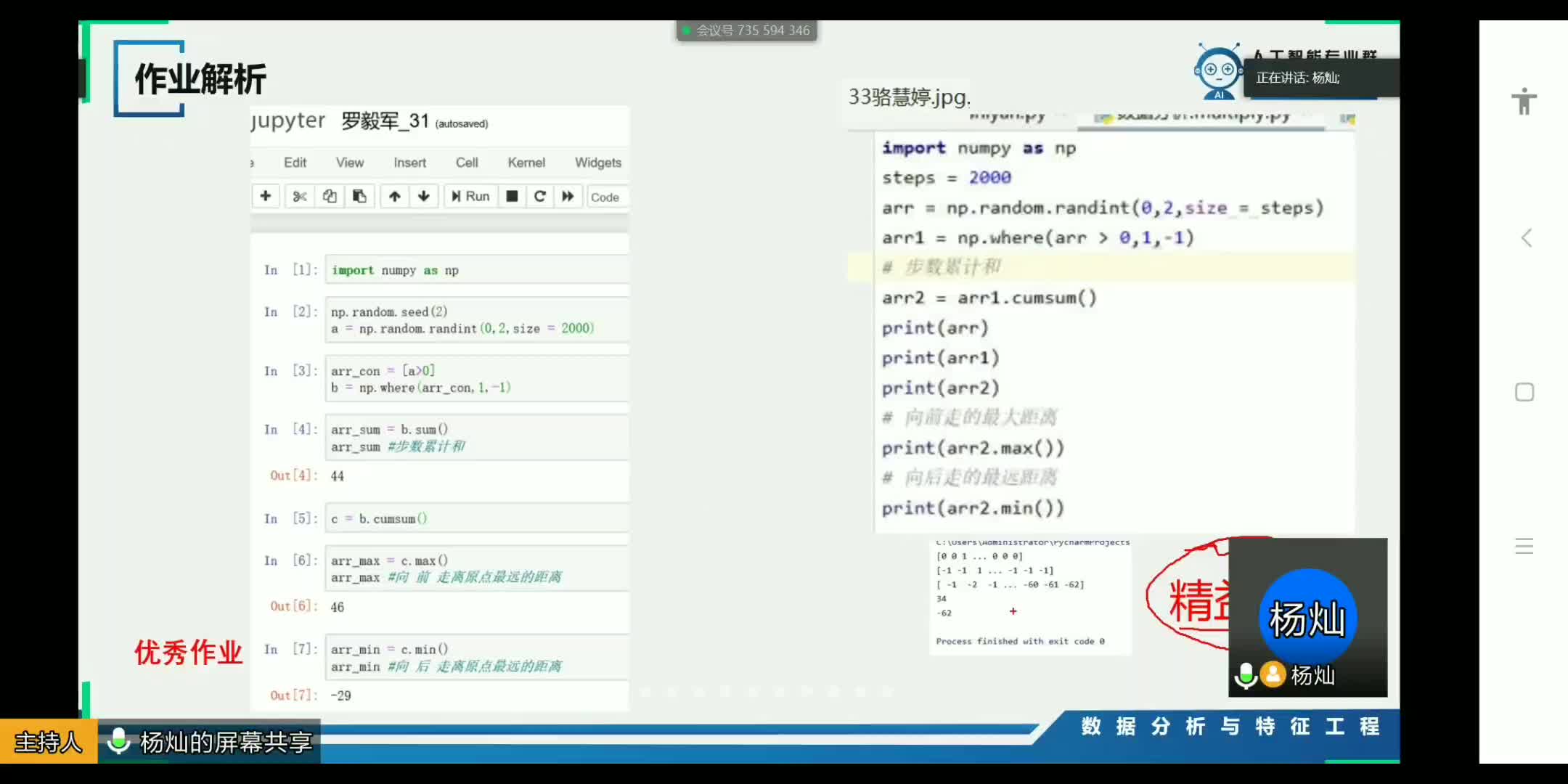
Task: Open the Cell menu
Action: pos(467,163)
